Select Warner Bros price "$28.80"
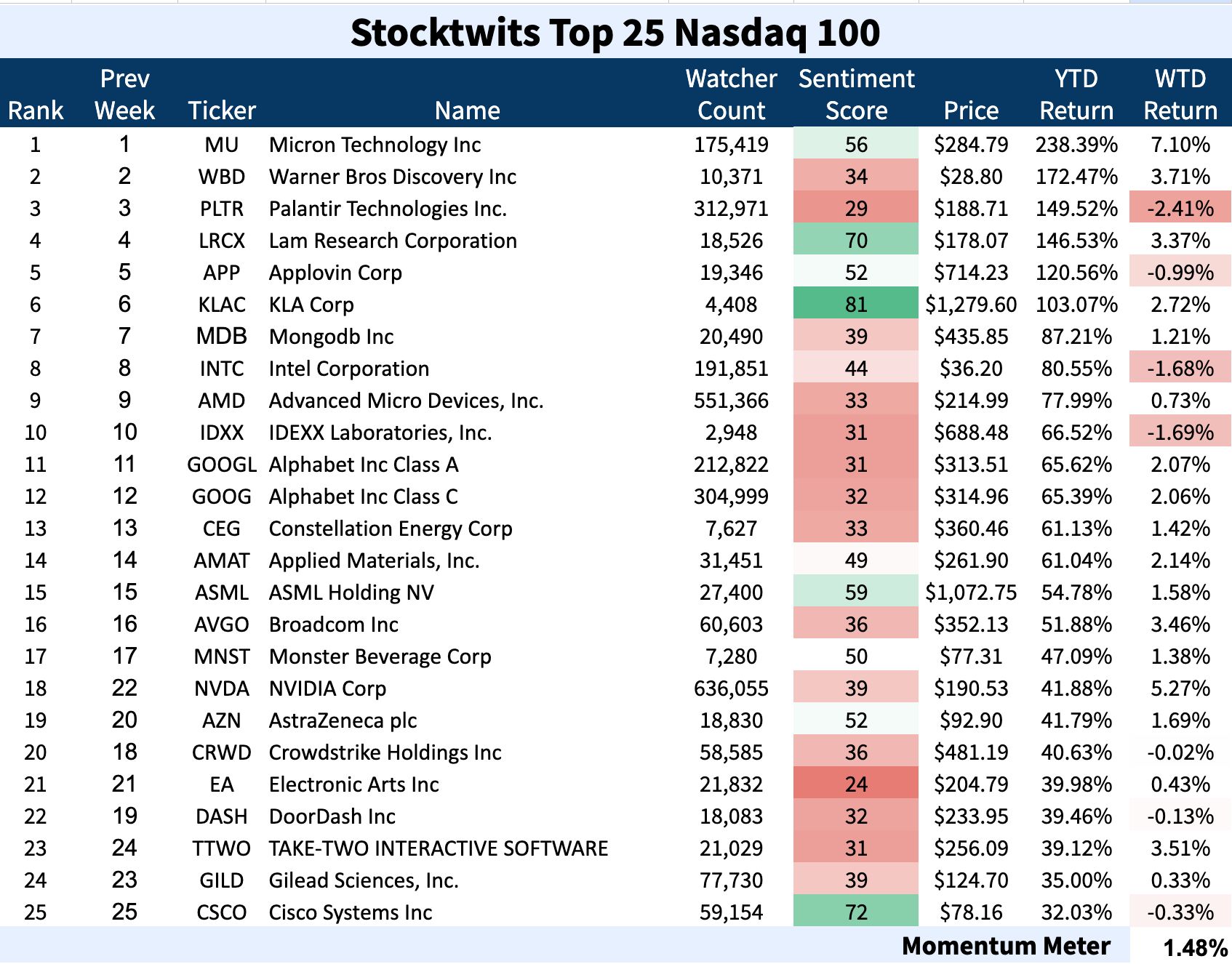Viewport: 1232px width, 964px height. point(971,177)
